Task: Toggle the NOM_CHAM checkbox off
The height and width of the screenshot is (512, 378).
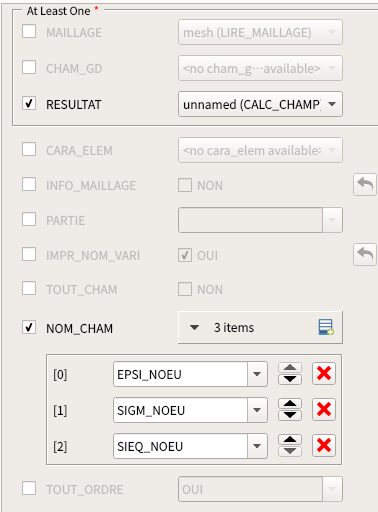Action: 29,328
